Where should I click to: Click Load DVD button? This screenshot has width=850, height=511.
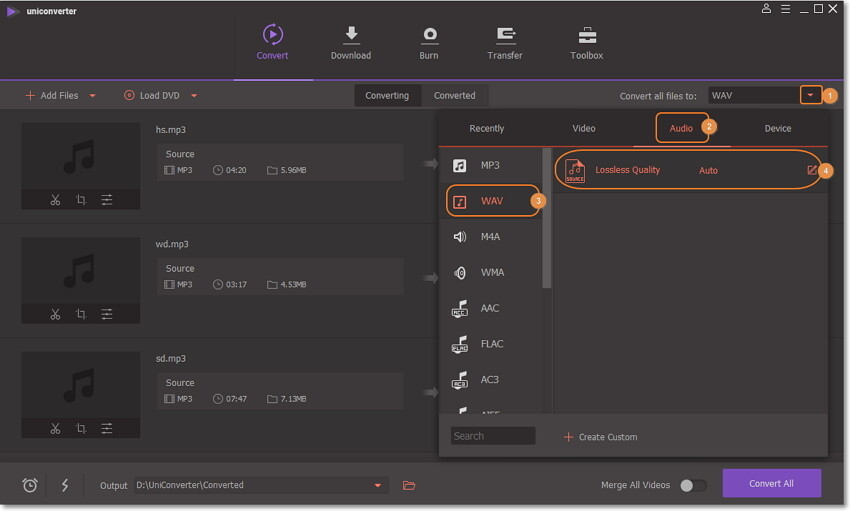pyautogui.click(x=152, y=95)
